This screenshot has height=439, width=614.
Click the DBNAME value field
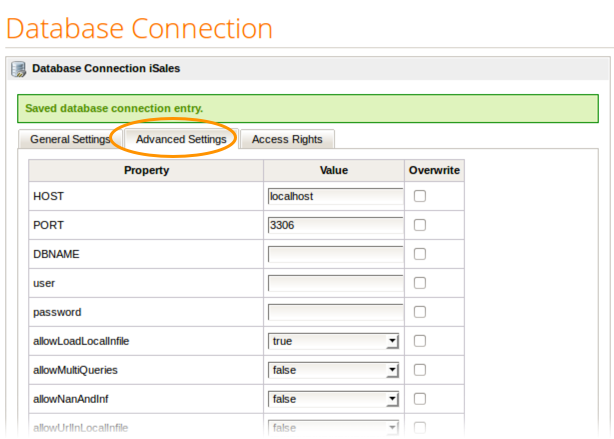pos(335,254)
